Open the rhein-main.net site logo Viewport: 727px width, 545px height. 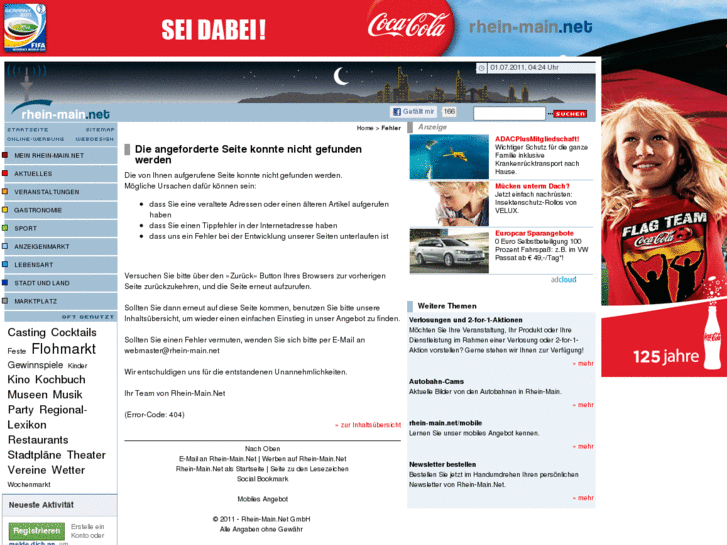click(60, 110)
